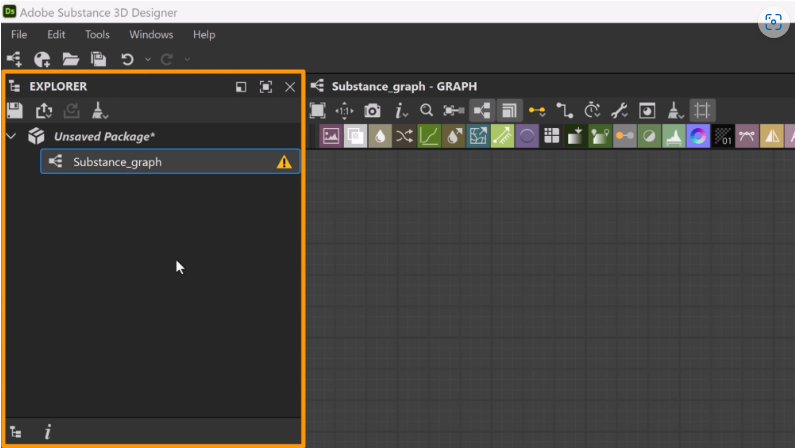The image size is (795, 448).
Task: Add the orange dot HSL node
Action: [625, 136]
